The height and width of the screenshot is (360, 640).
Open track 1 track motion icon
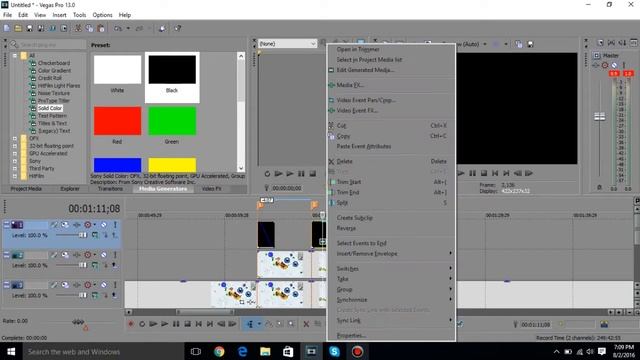click(x=65, y=224)
